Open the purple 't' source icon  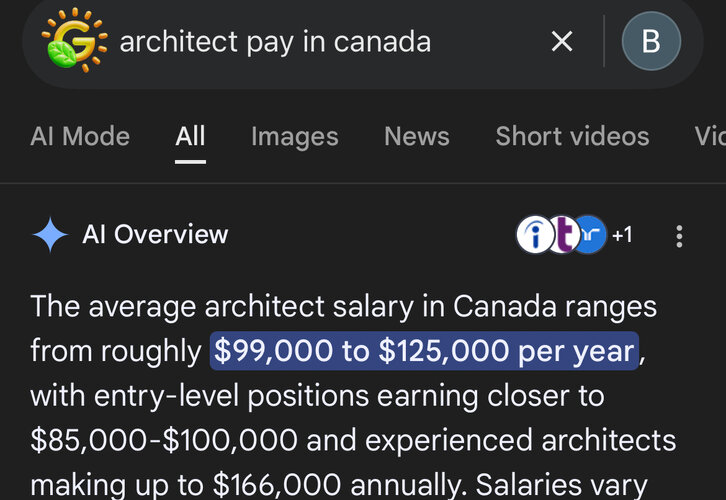tap(564, 235)
